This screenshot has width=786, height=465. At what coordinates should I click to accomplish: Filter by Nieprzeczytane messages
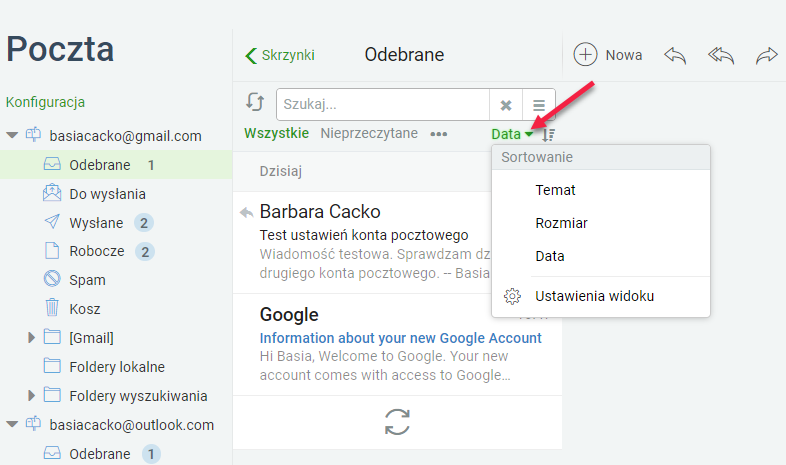369,133
